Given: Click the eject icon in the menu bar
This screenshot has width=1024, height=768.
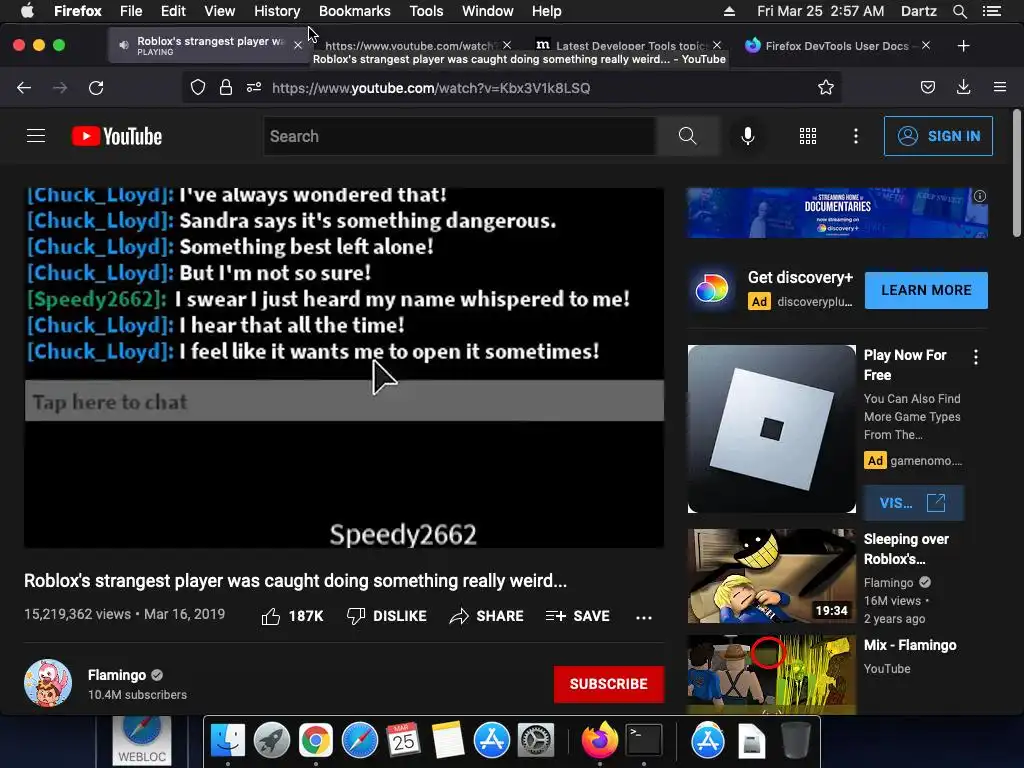Looking at the screenshot, I should click(x=729, y=11).
